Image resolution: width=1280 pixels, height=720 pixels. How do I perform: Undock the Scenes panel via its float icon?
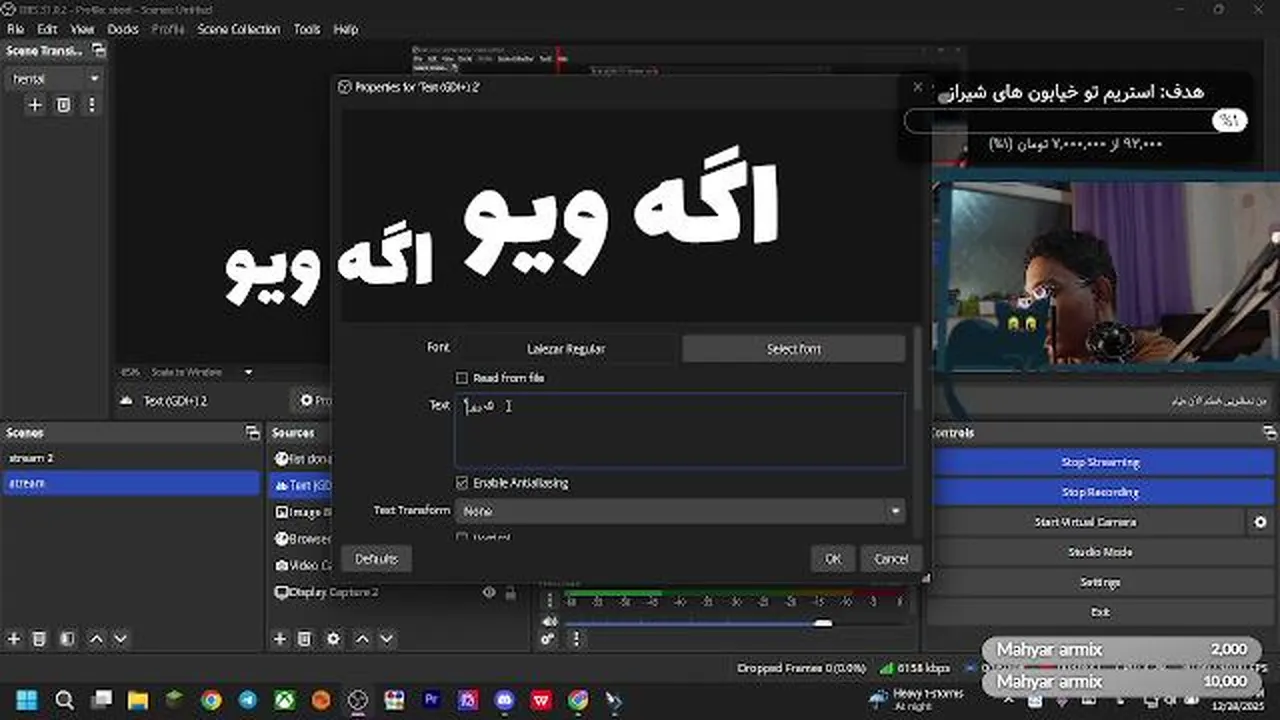(x=252, y=433)
